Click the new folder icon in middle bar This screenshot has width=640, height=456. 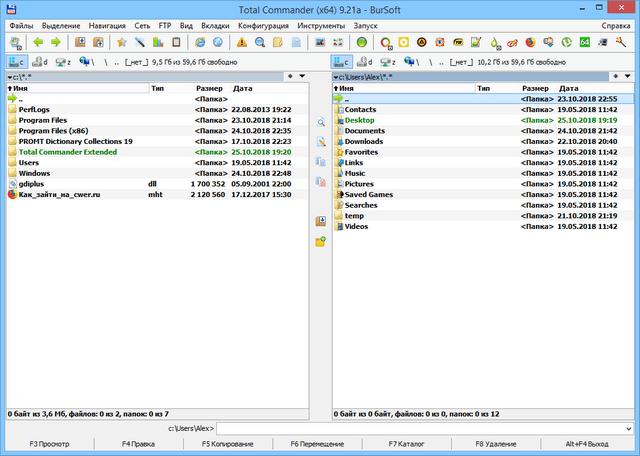pyautogui.click(x=321, y=242)
